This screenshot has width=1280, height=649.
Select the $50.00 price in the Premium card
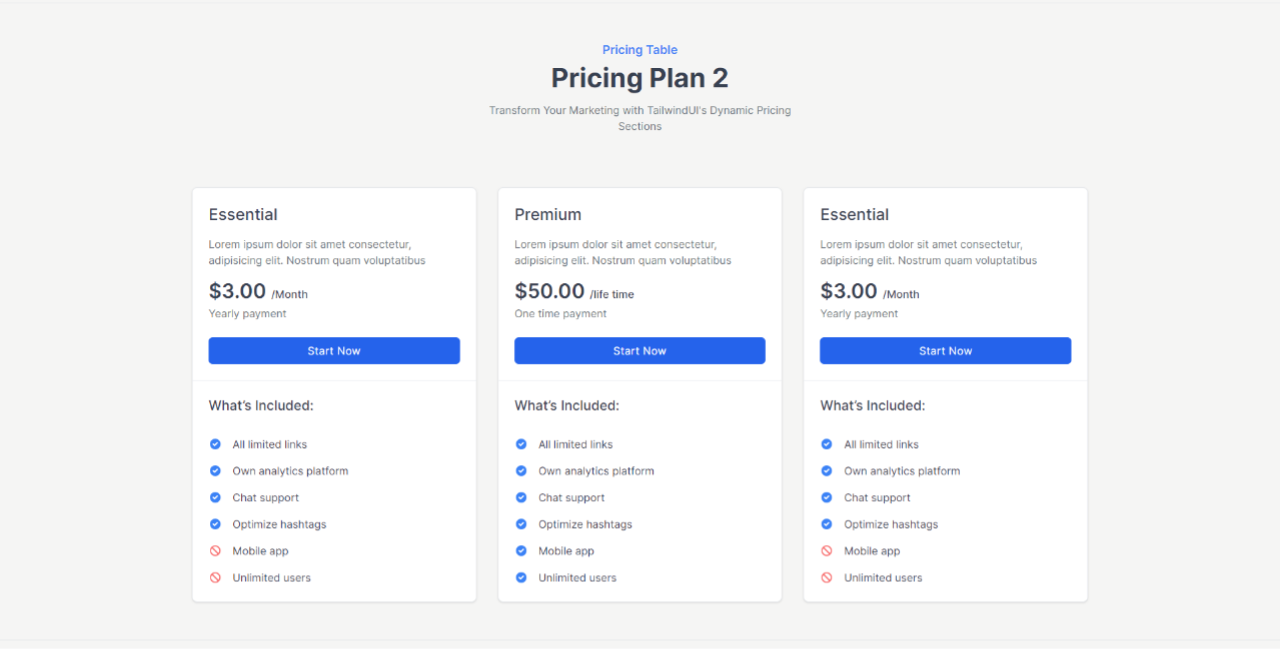pos(549,291)
